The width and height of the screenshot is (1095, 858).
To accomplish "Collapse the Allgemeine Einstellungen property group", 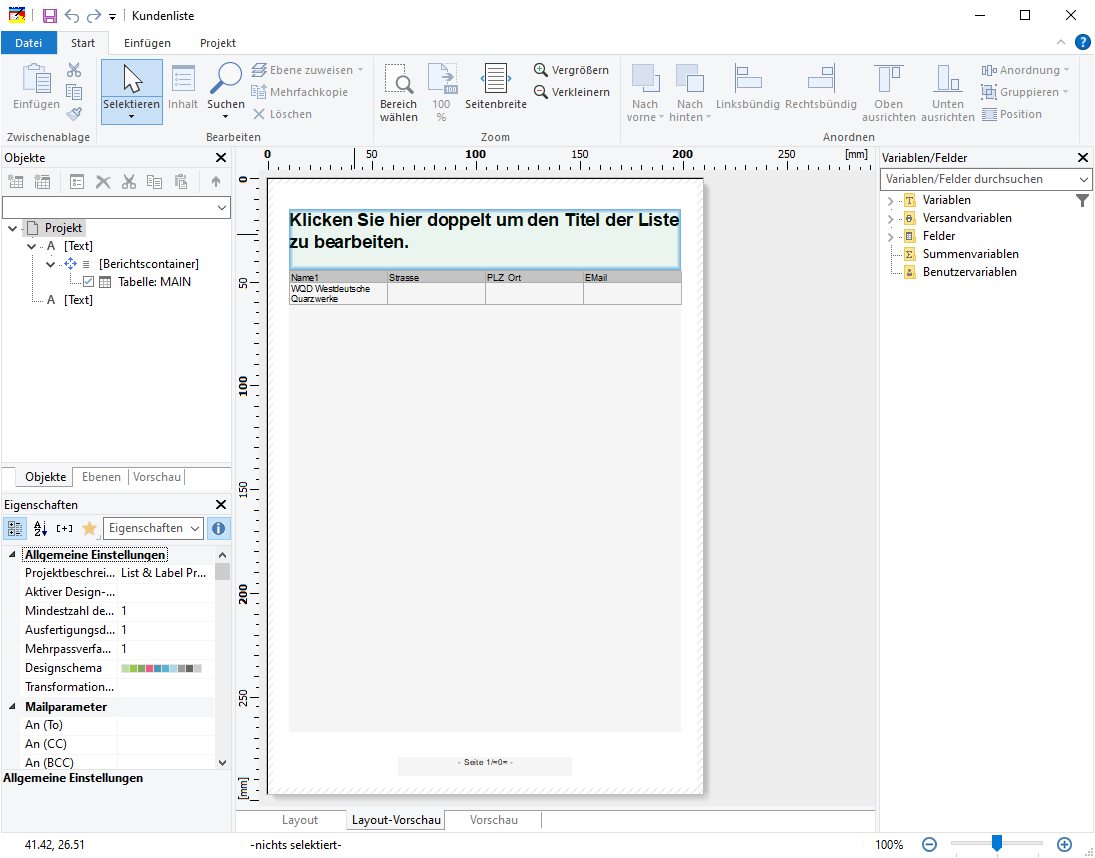I will [12, 554].
